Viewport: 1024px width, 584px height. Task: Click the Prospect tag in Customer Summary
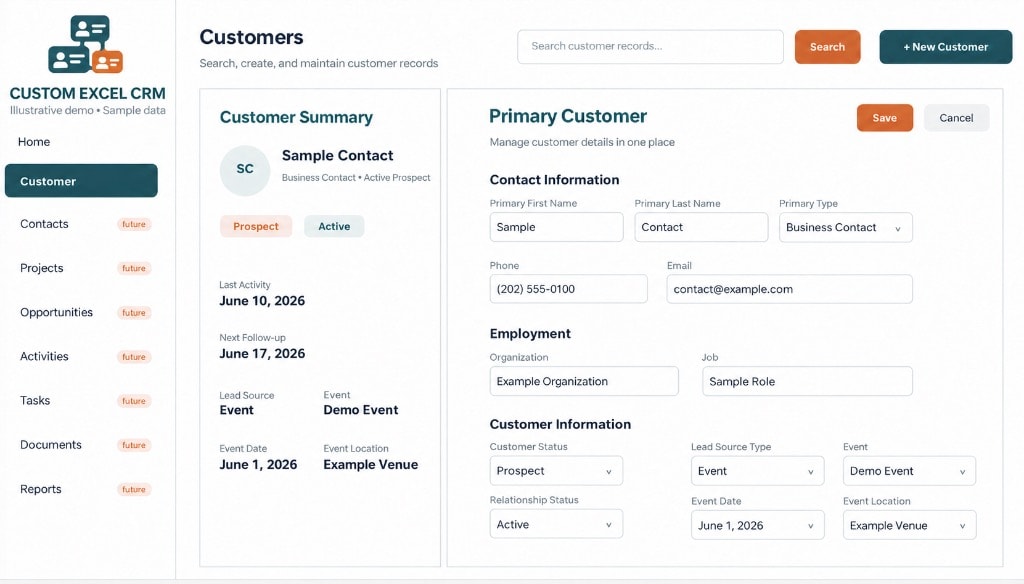(x=256, y=226)
